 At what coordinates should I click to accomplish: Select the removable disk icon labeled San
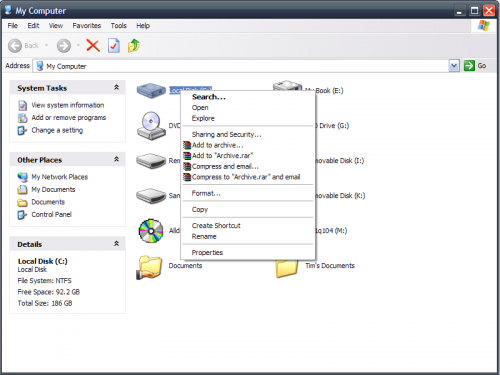151,196
